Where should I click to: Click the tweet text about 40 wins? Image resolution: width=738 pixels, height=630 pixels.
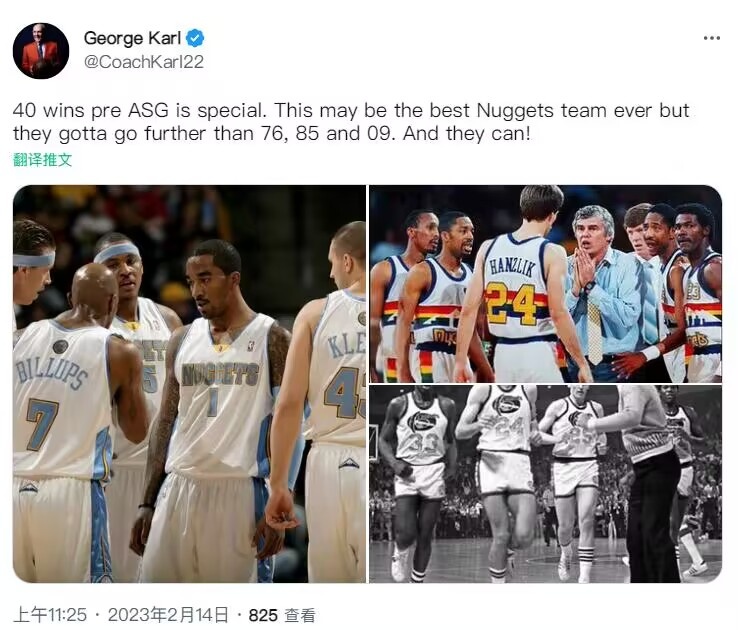[351, 122]
